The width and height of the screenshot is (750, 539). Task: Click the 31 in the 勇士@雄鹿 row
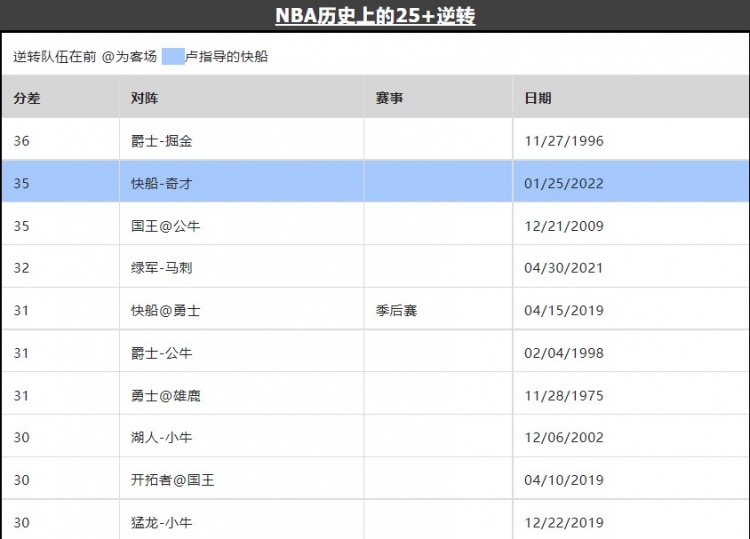pyautogui.click(x=22, y=396)
